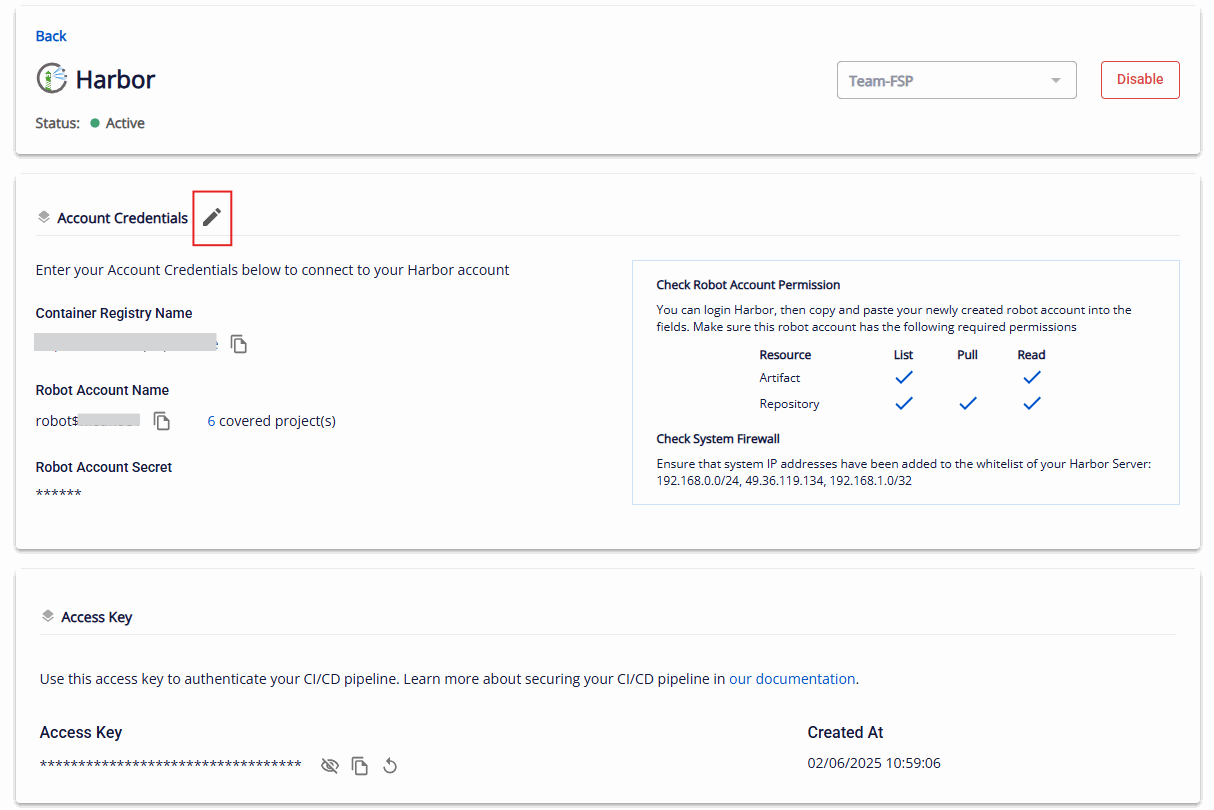The width and height of the screenshot is (1214, 810).
Task: Click the Artifact Read checkmark
Action: click(1032, 377)
